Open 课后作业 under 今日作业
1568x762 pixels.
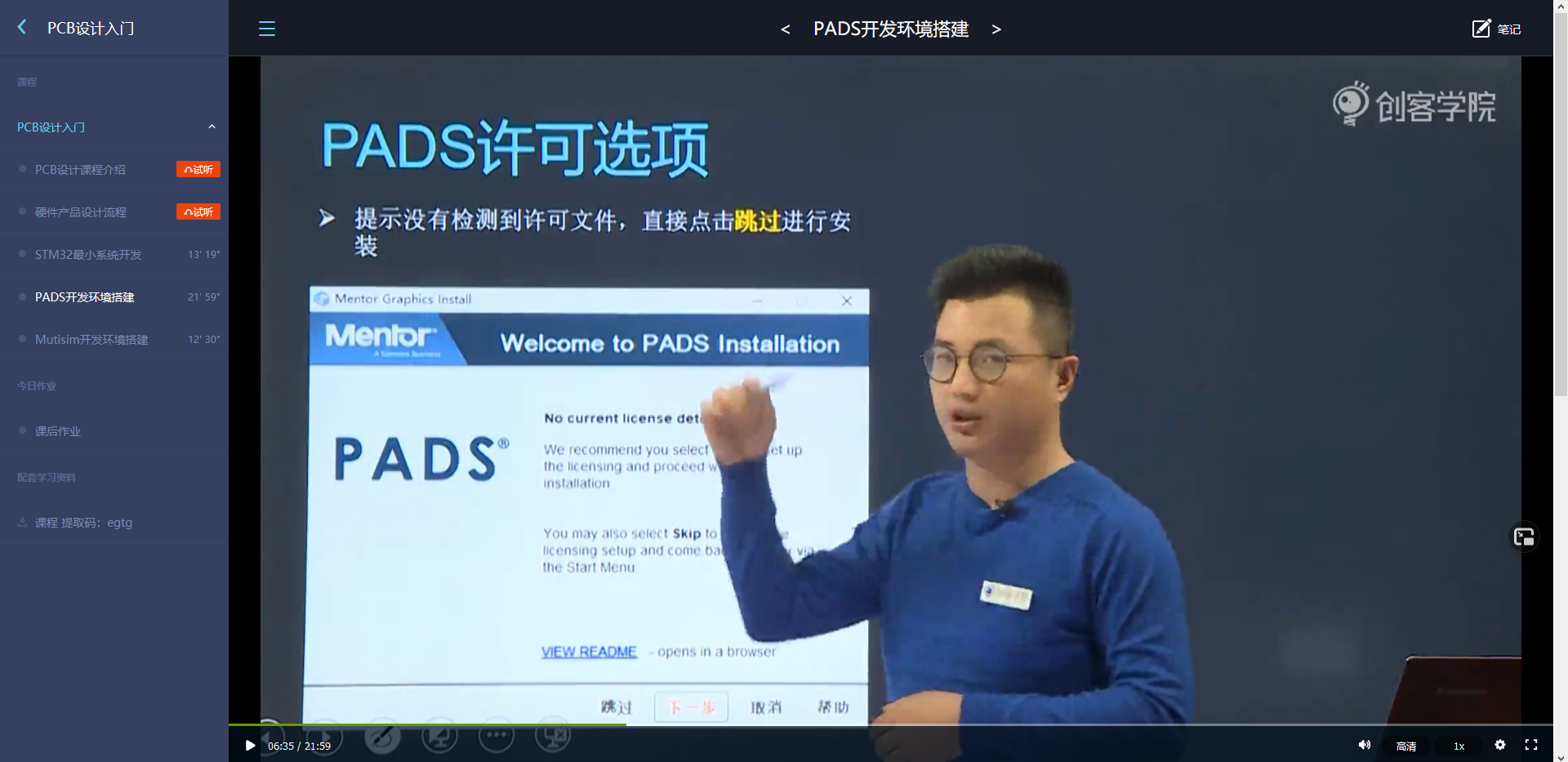58,430
